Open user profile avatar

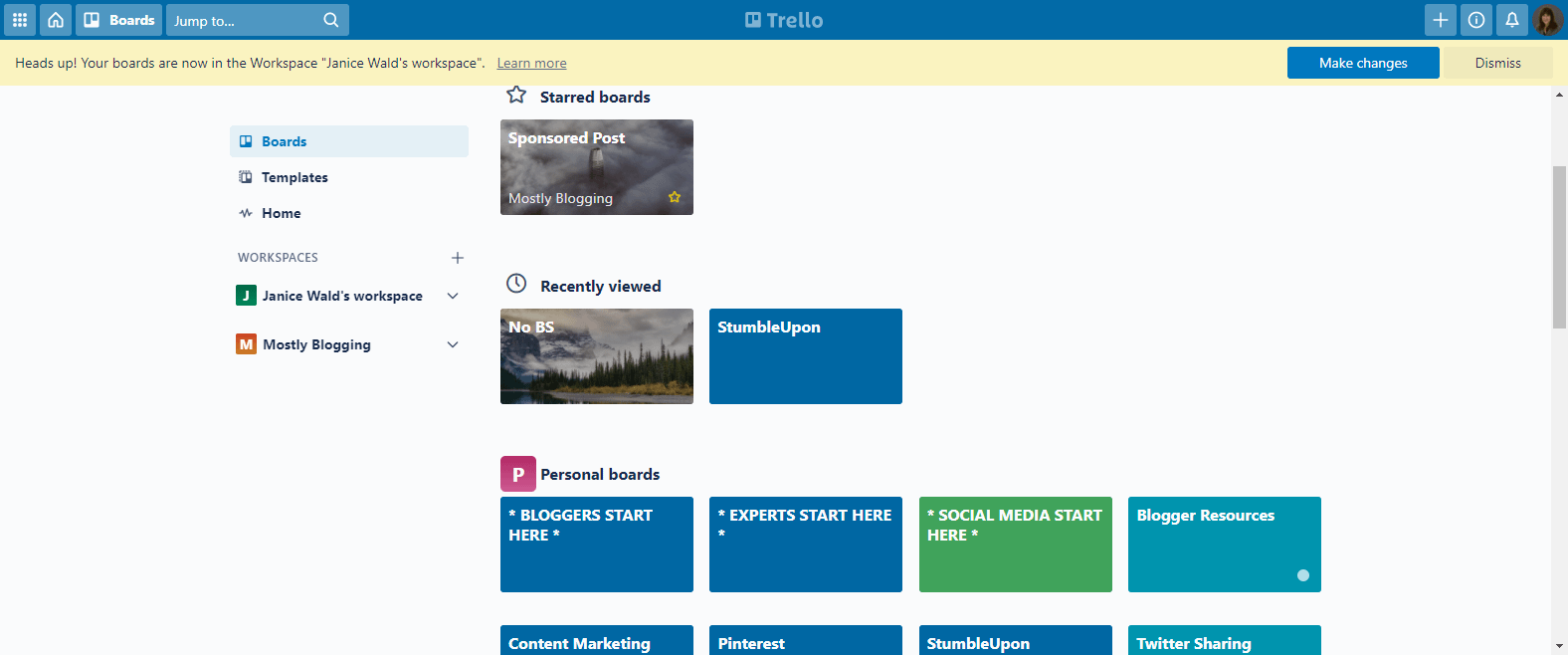[1548, 20]
